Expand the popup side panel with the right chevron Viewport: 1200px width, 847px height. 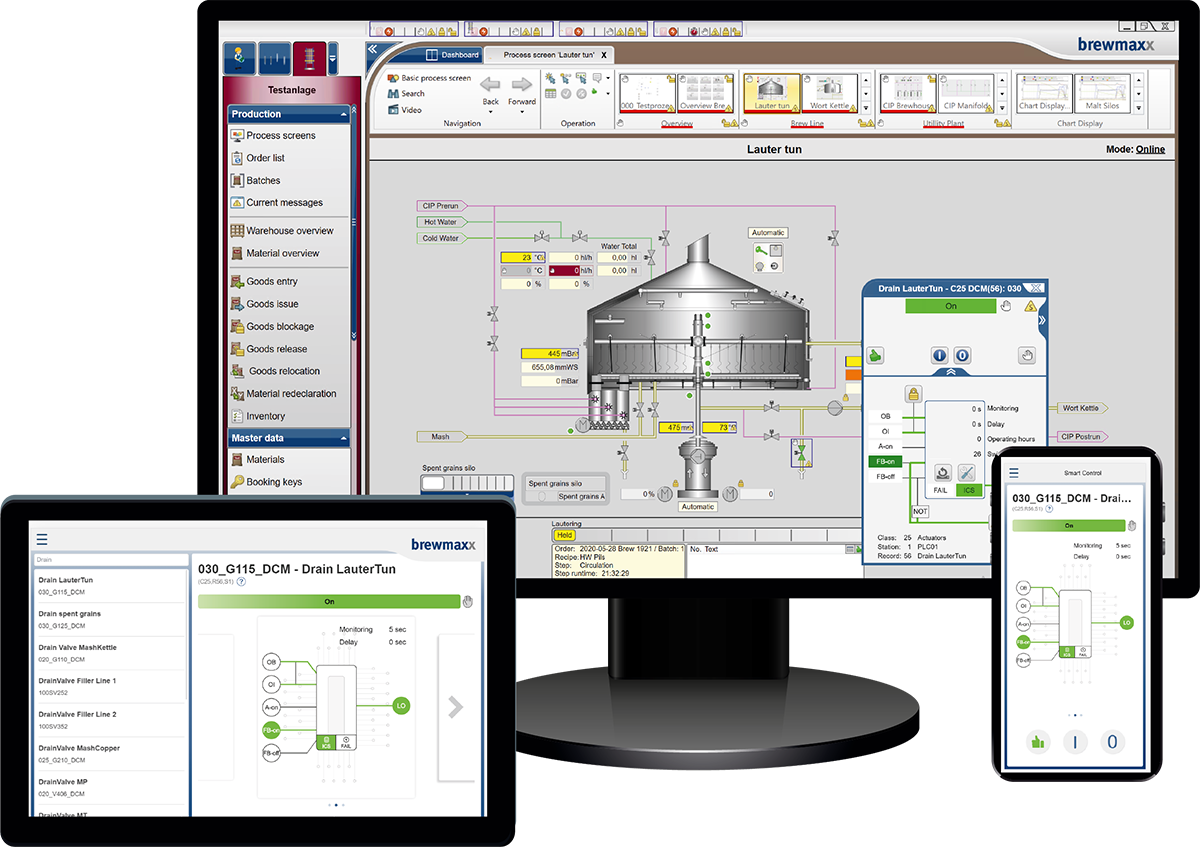(1042, 321)
